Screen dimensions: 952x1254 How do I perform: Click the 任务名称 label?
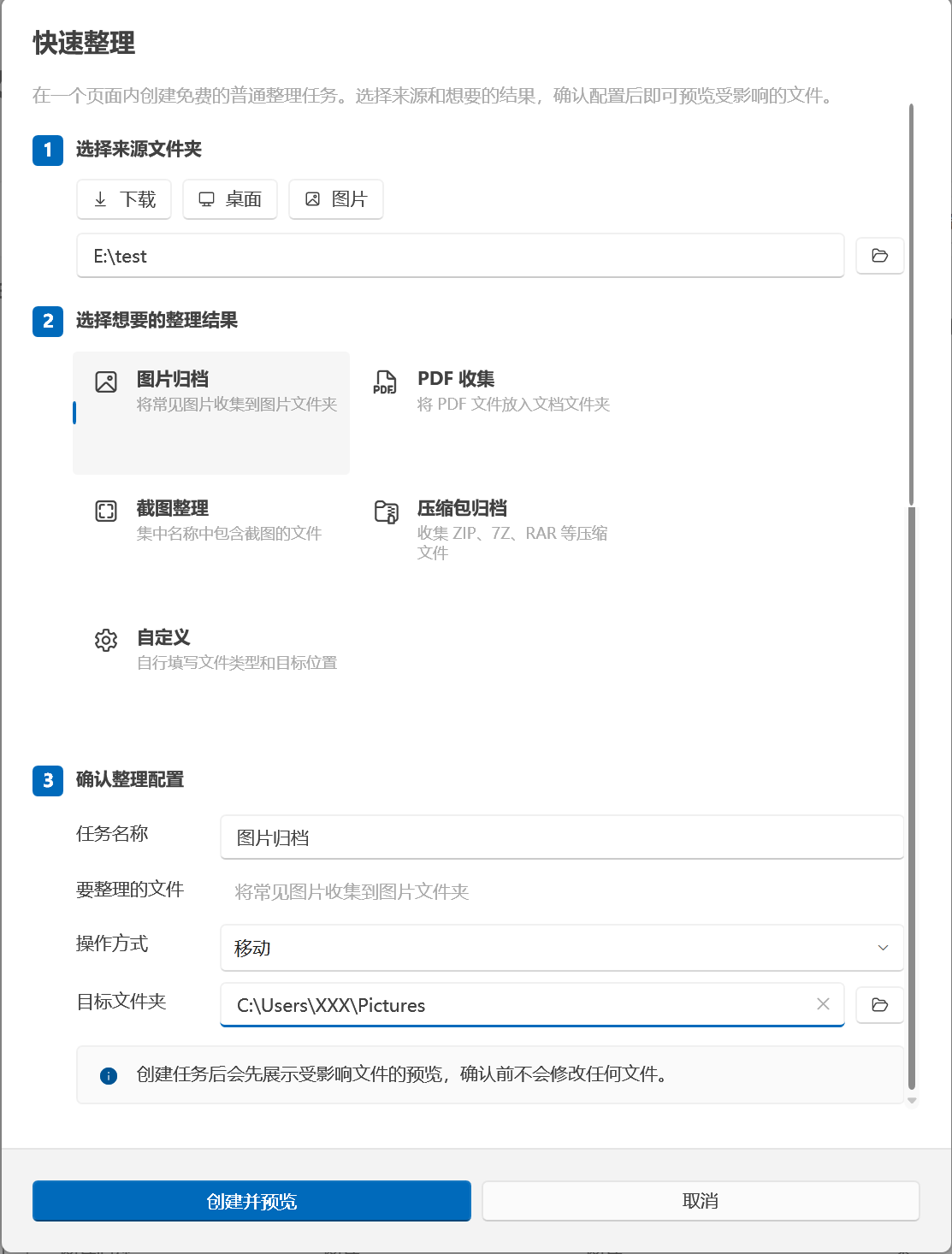pos(112,833)
